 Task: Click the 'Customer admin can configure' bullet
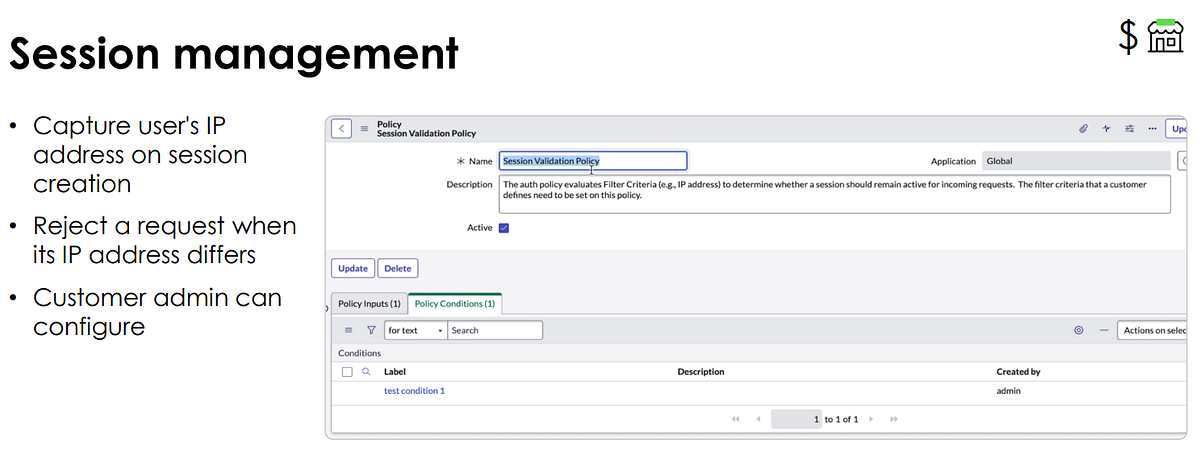pyautogui.click(x=158, y=312)
